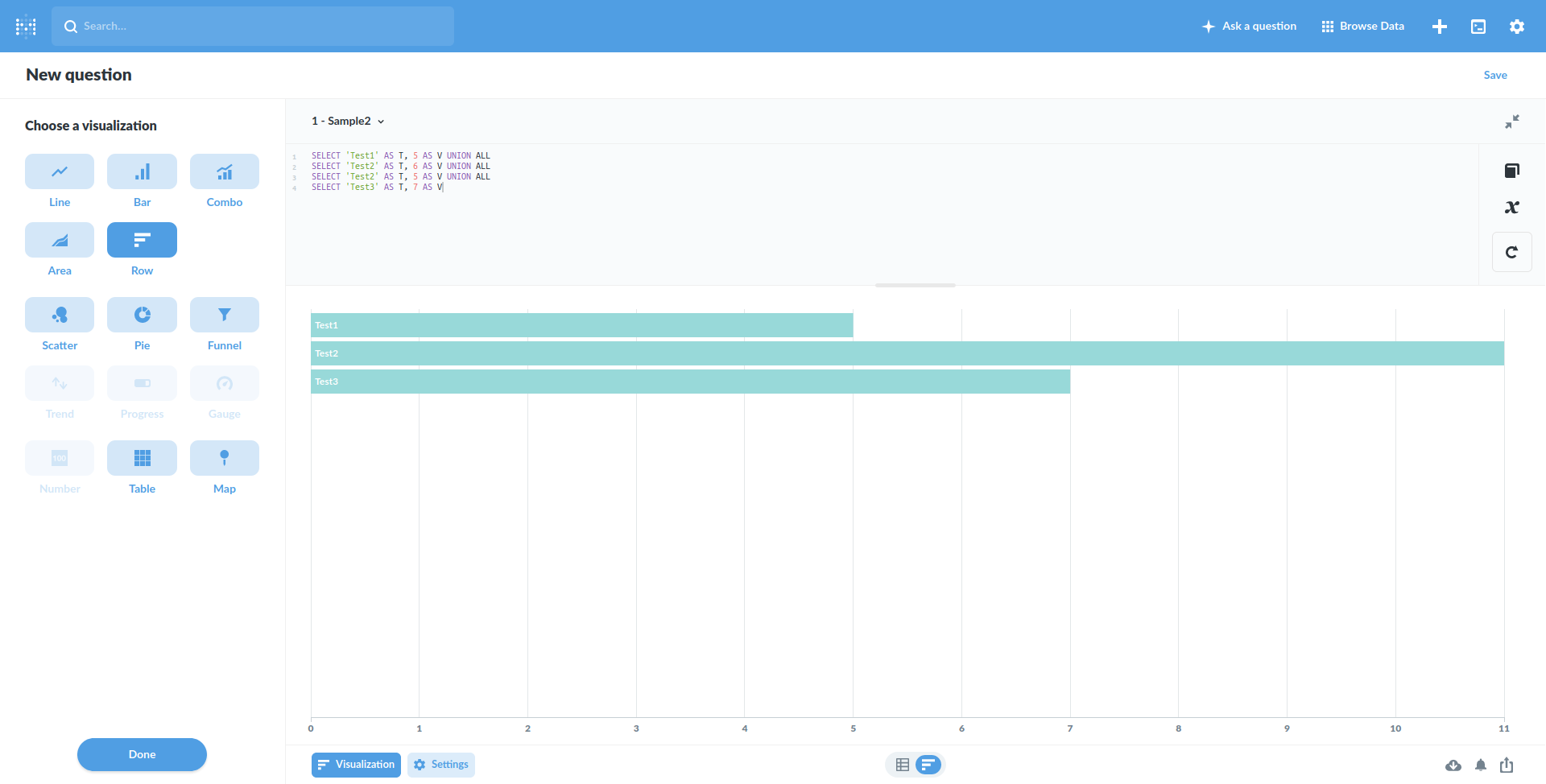Select the Row visualization to confirm it
Image resolution: width=1546 pixels, height=784 pixels.
click(x=142, y=240)
